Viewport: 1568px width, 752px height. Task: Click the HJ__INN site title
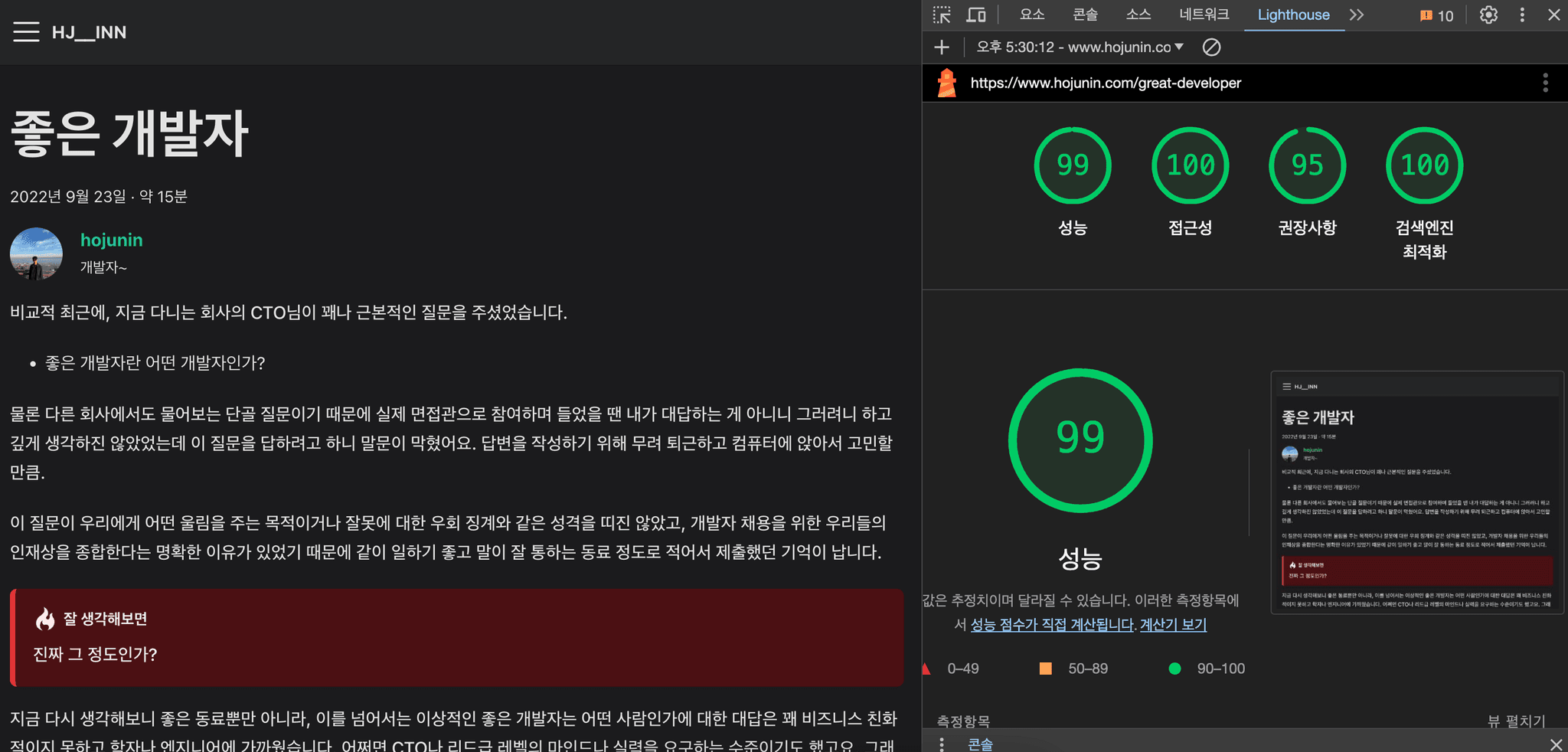[x=89, y=32]
